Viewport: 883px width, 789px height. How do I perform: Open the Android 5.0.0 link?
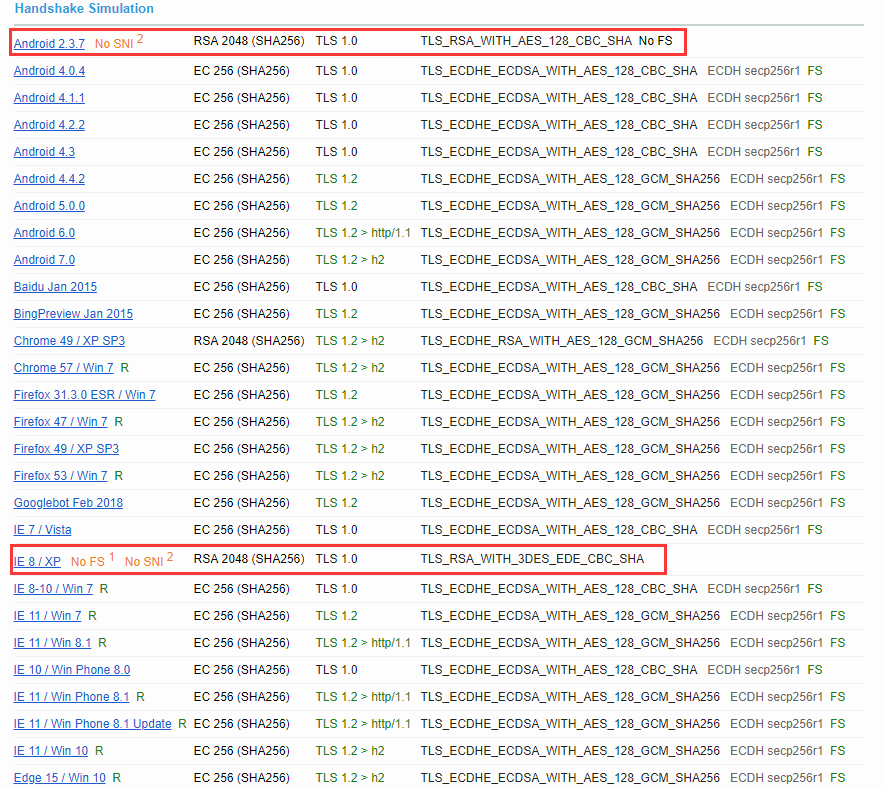coord(50,206)
